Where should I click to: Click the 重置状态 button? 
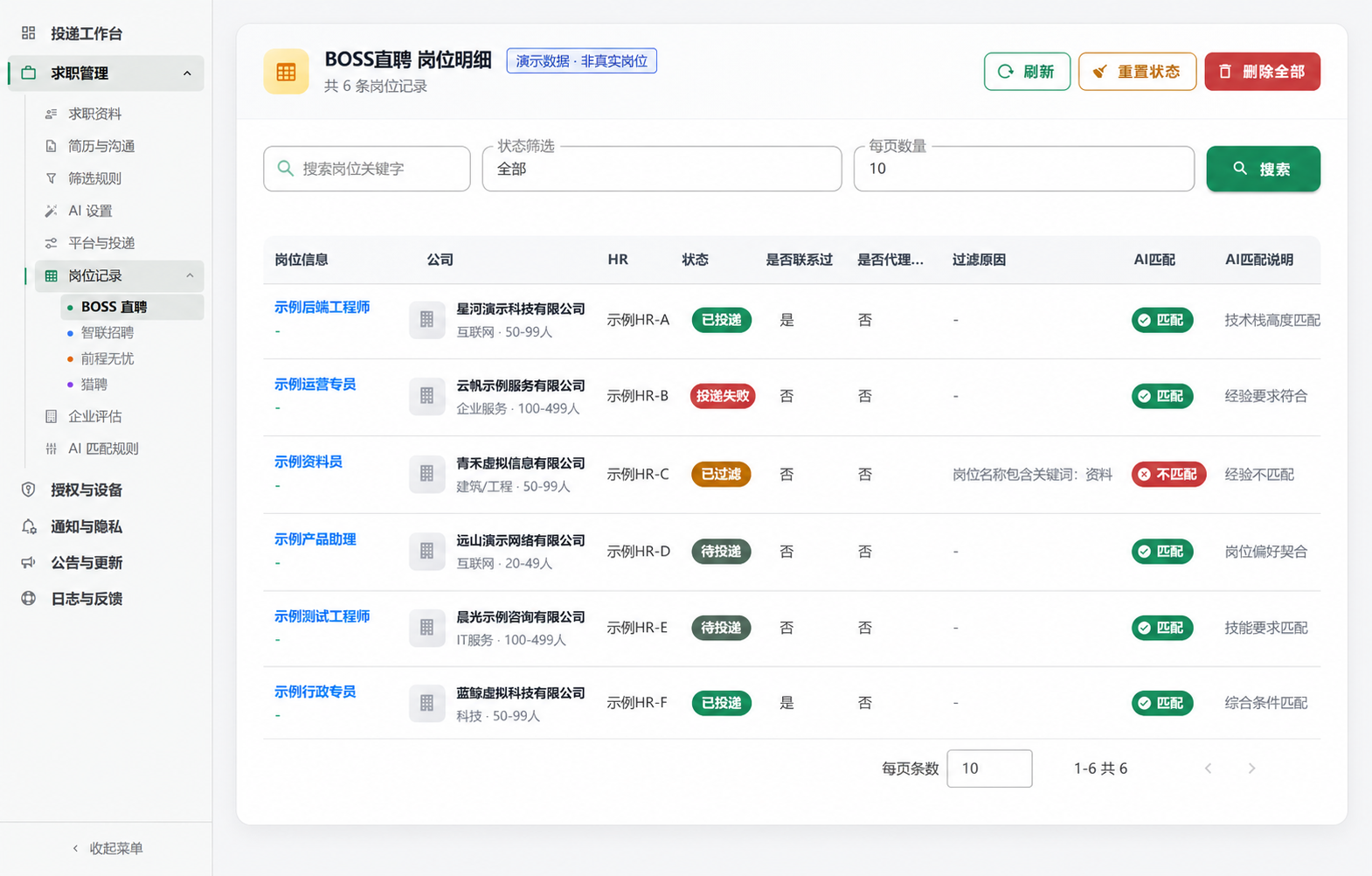pyautogui.click(x=1137, y=72)
